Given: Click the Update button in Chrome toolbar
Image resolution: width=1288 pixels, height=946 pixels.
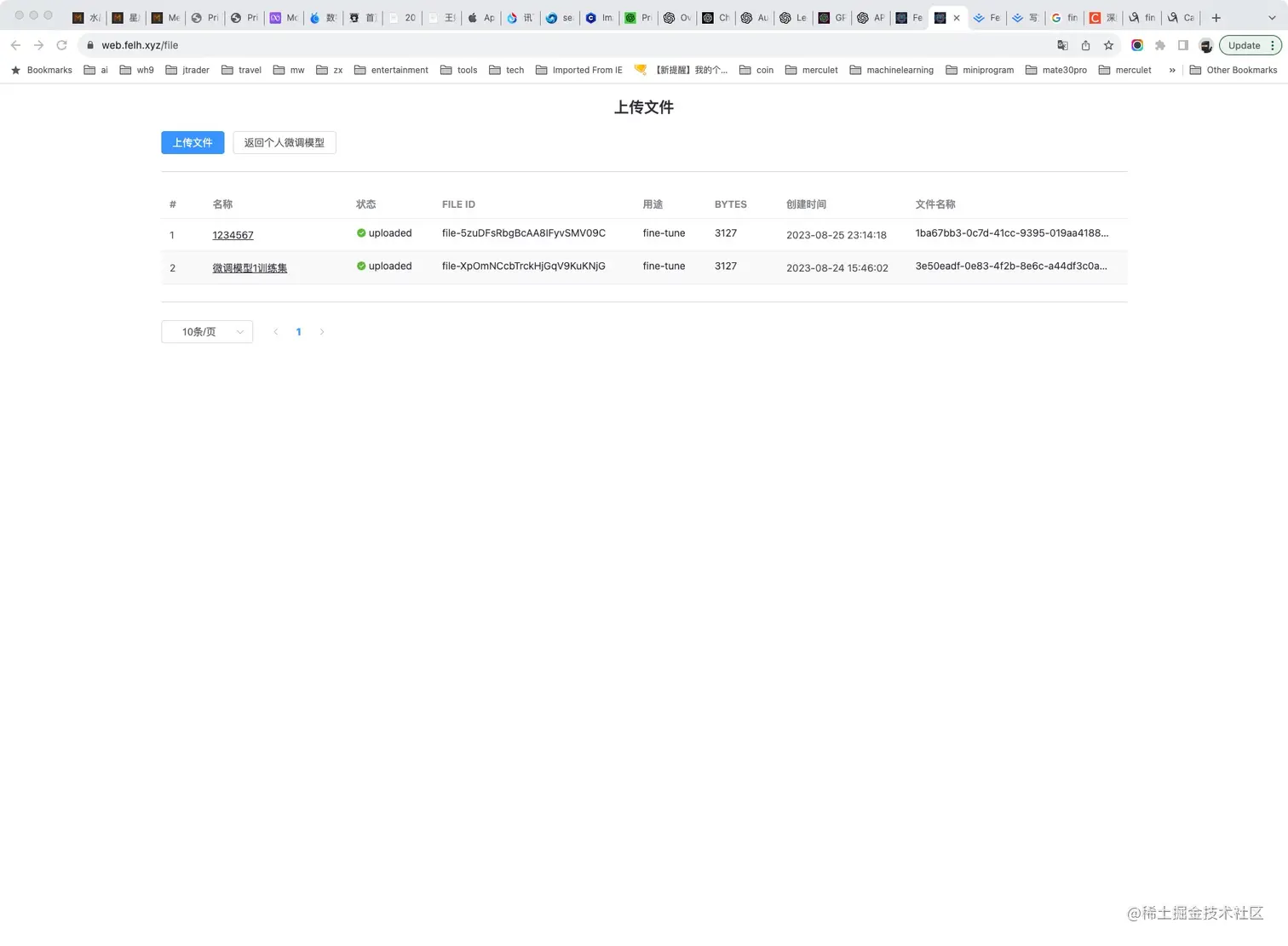Looking at the screenshot, I should click(1250, 45).
